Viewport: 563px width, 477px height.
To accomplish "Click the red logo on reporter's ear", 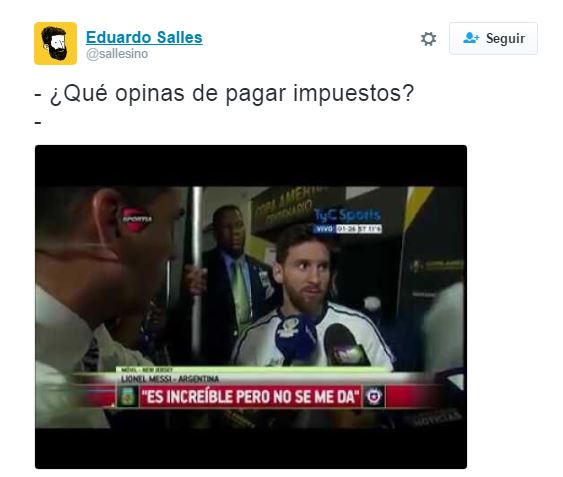I will [136, 219].
